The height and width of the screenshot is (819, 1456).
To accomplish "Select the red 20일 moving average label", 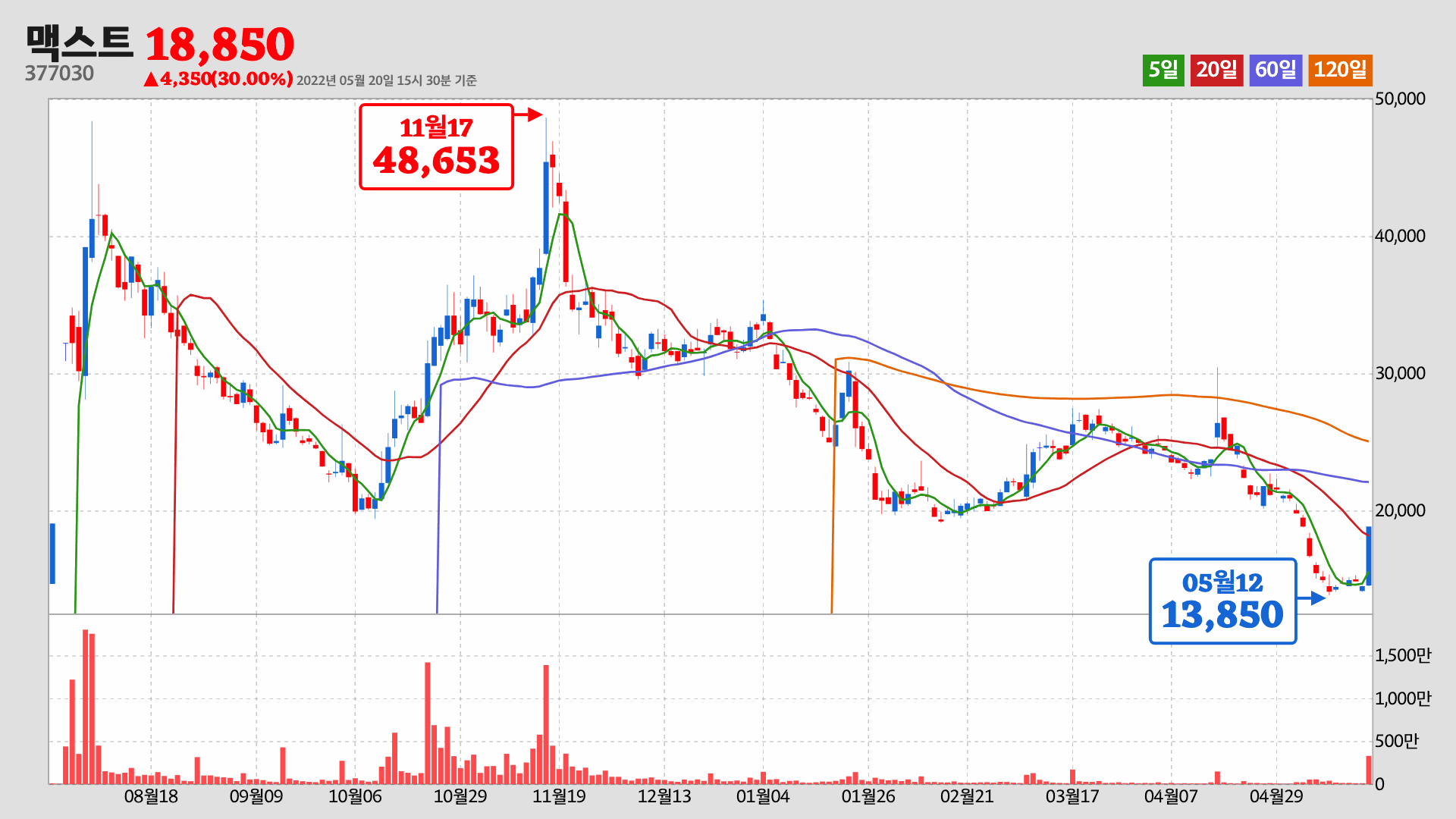I will coord(1216,71).
